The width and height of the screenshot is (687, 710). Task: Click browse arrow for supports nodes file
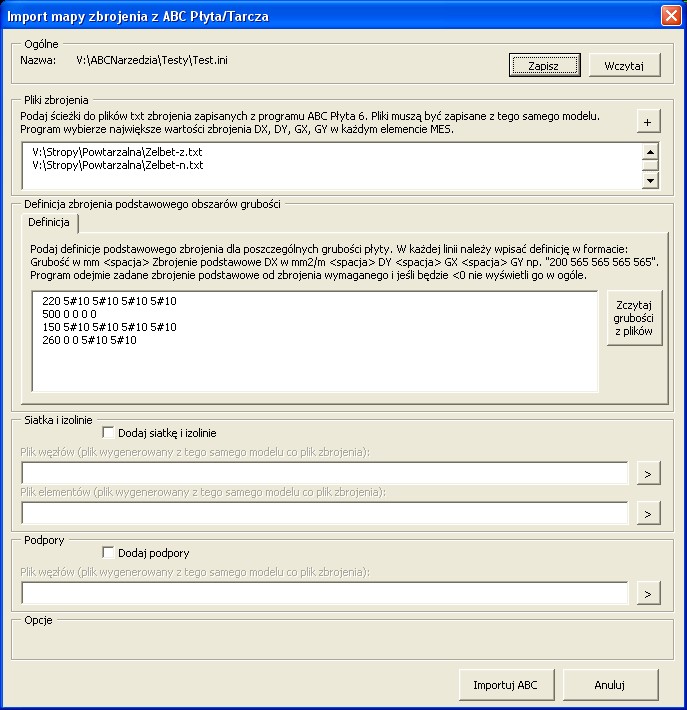click(x=648, y=593)
